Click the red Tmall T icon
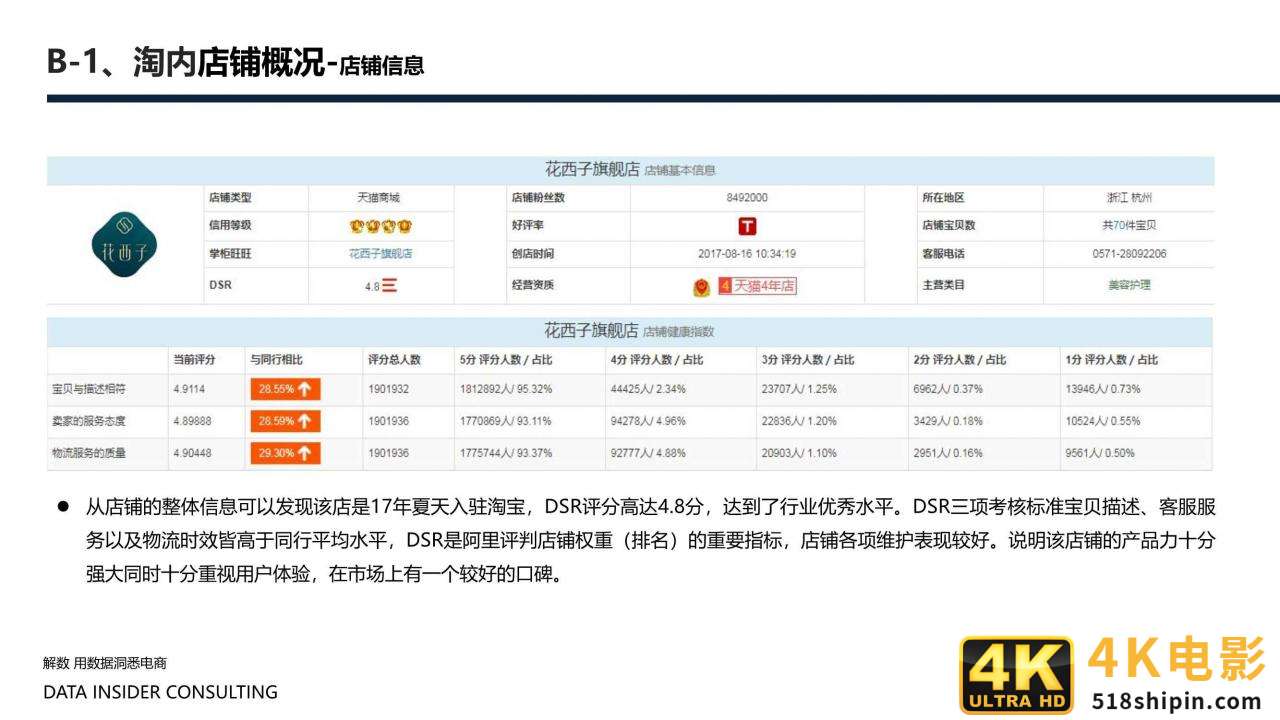 [x=747, y=226]
